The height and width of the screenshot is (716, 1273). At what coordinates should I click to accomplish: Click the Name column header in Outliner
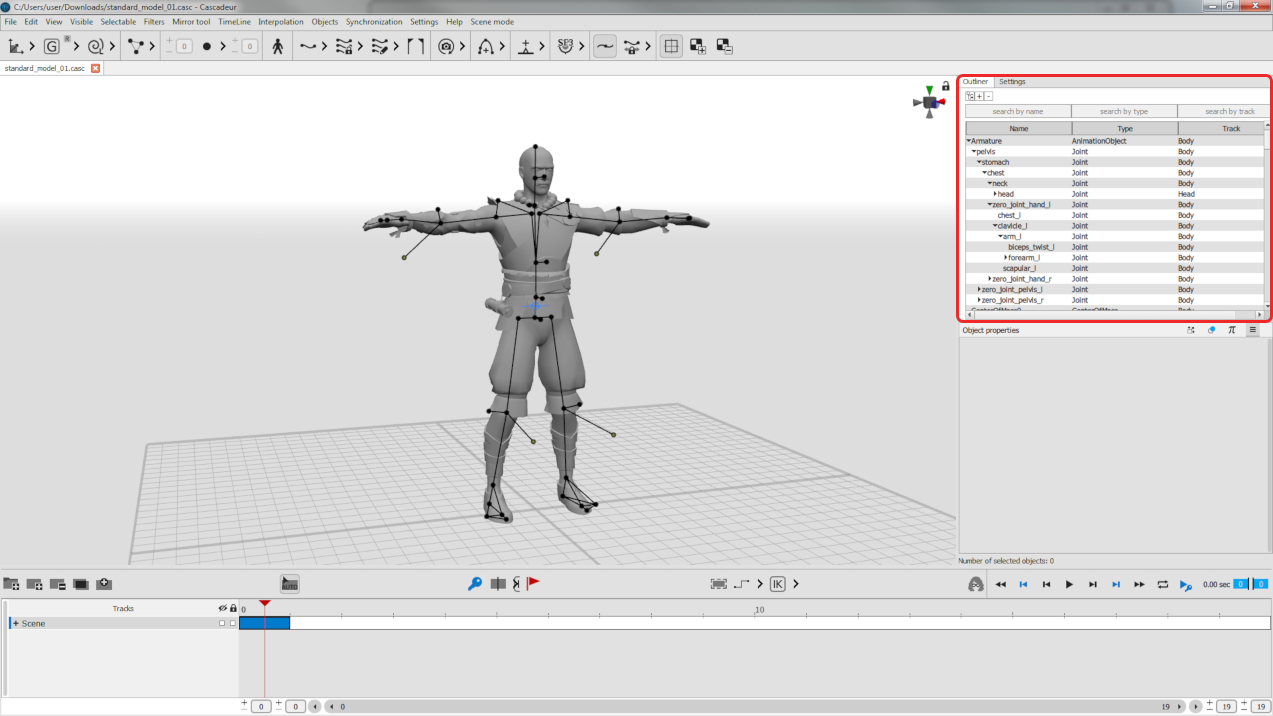click(x=1018, y=129)
